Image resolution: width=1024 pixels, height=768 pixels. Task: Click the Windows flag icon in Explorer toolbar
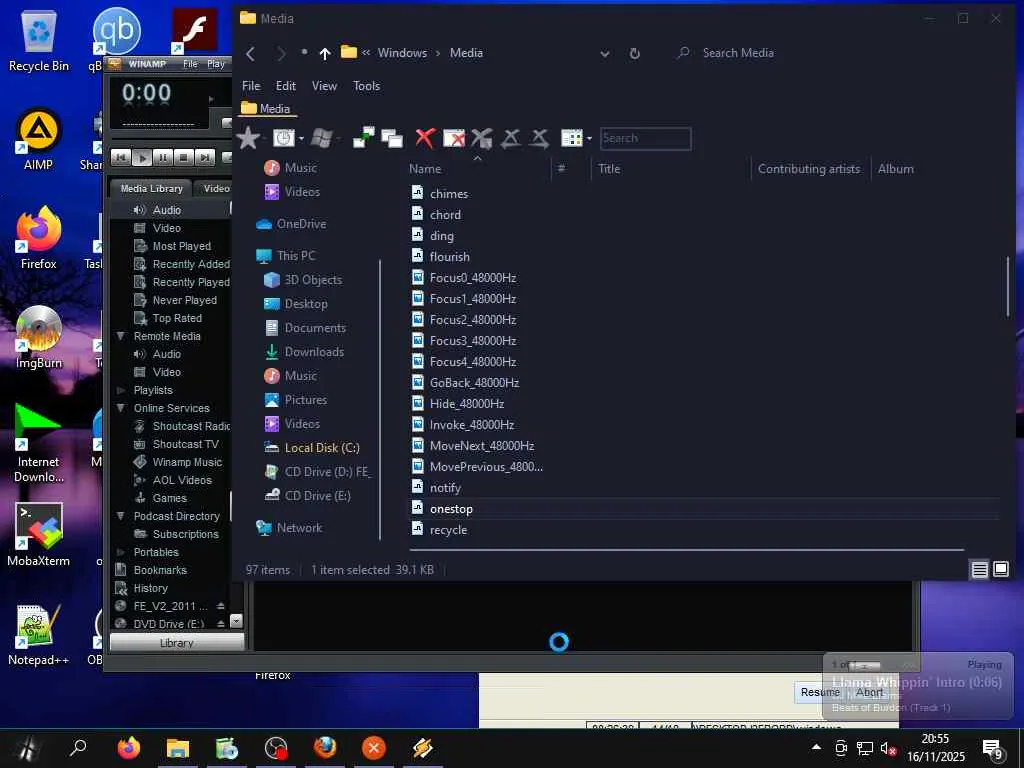(x=321, y=138)
